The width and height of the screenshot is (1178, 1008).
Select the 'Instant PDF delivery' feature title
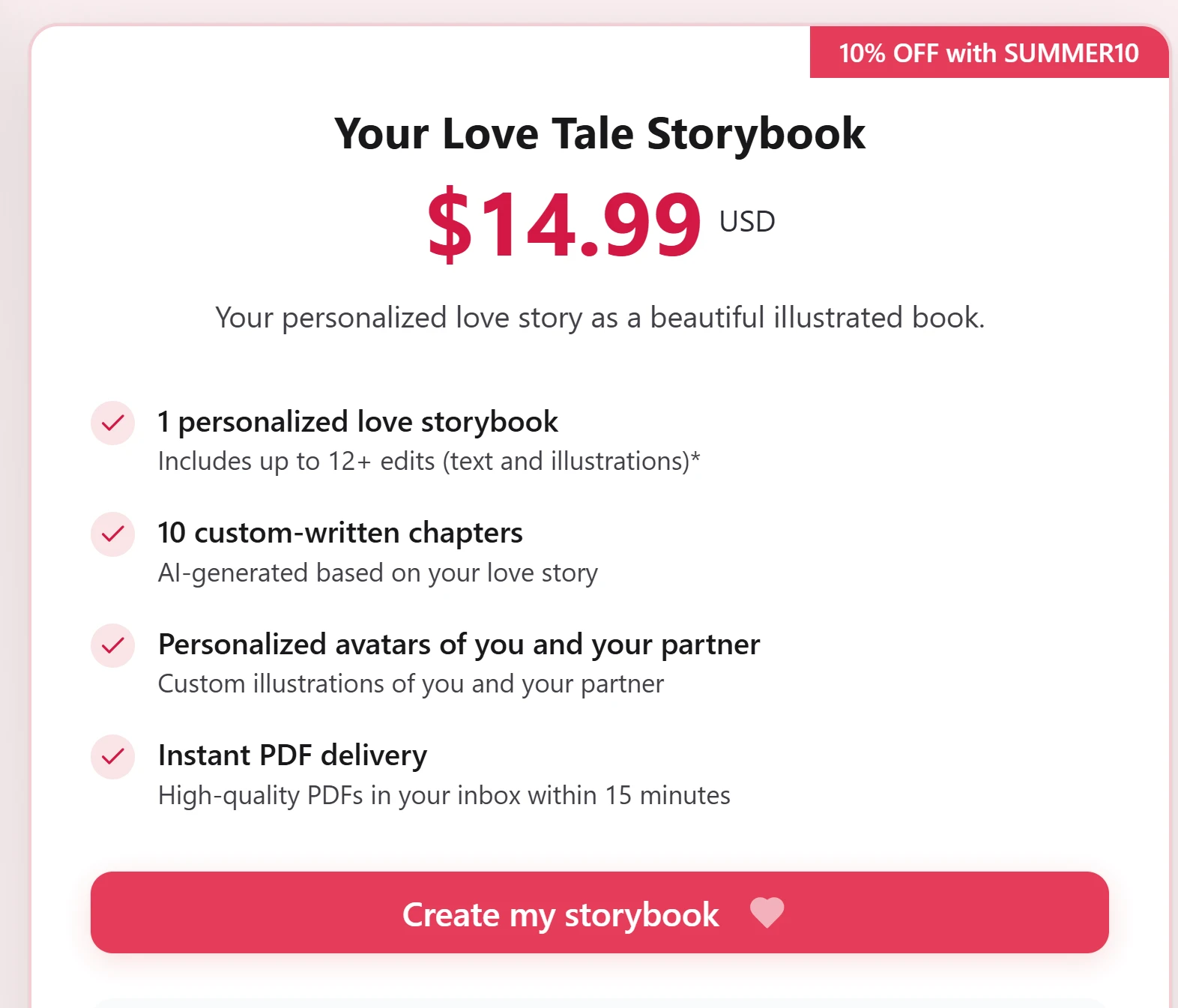(292, 755)
